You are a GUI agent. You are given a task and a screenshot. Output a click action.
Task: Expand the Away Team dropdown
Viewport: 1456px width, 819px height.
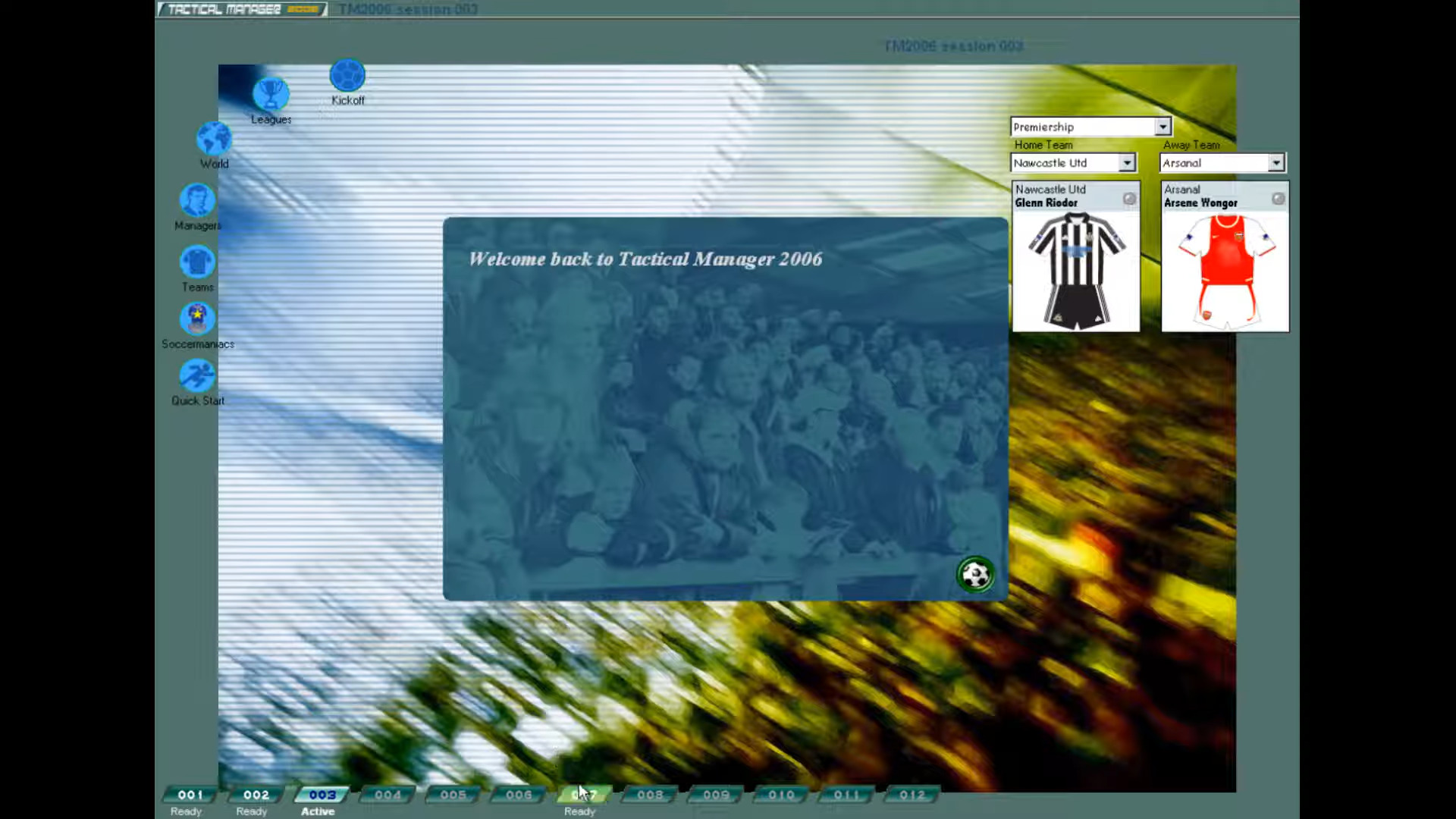(1276, 163)
